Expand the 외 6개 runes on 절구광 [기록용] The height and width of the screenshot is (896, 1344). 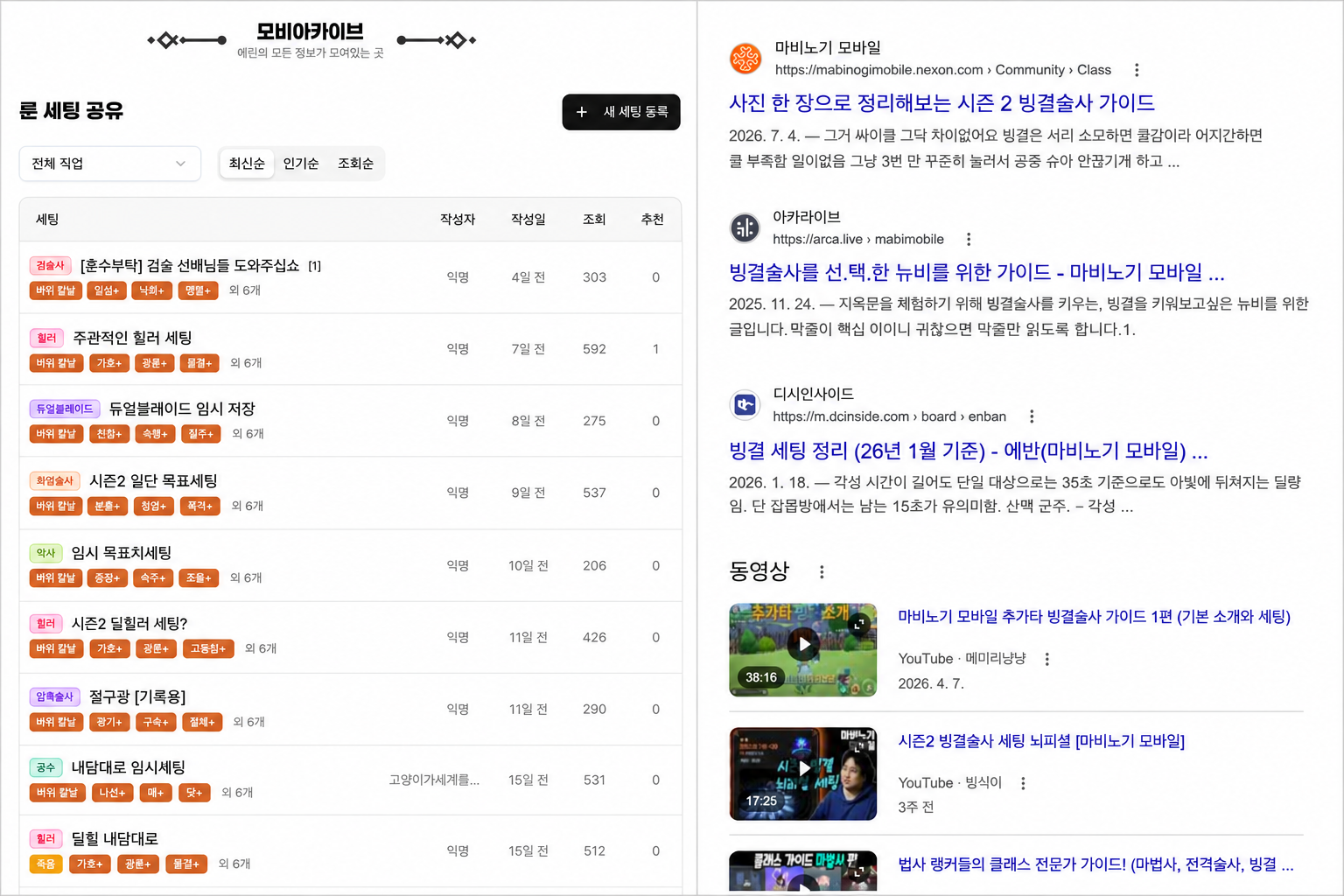[x=248, y=722]
